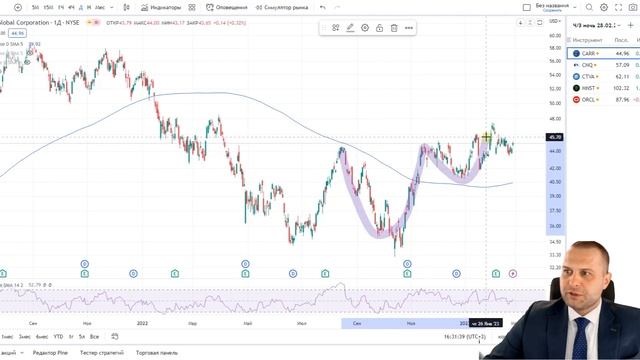
Task: Open drawing templates in floating toolbar
Action: [336, 28]
